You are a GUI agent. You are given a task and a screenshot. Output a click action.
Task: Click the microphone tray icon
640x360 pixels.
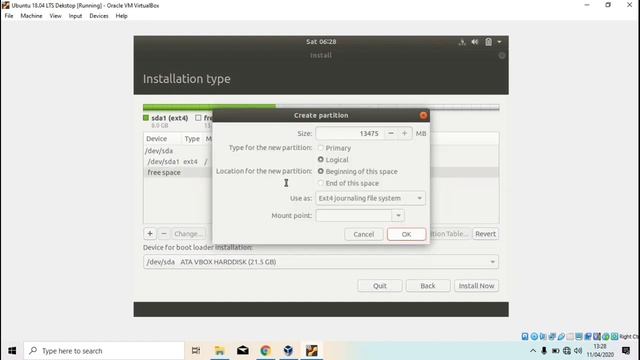pyautogui.click(x=544, y=351)
